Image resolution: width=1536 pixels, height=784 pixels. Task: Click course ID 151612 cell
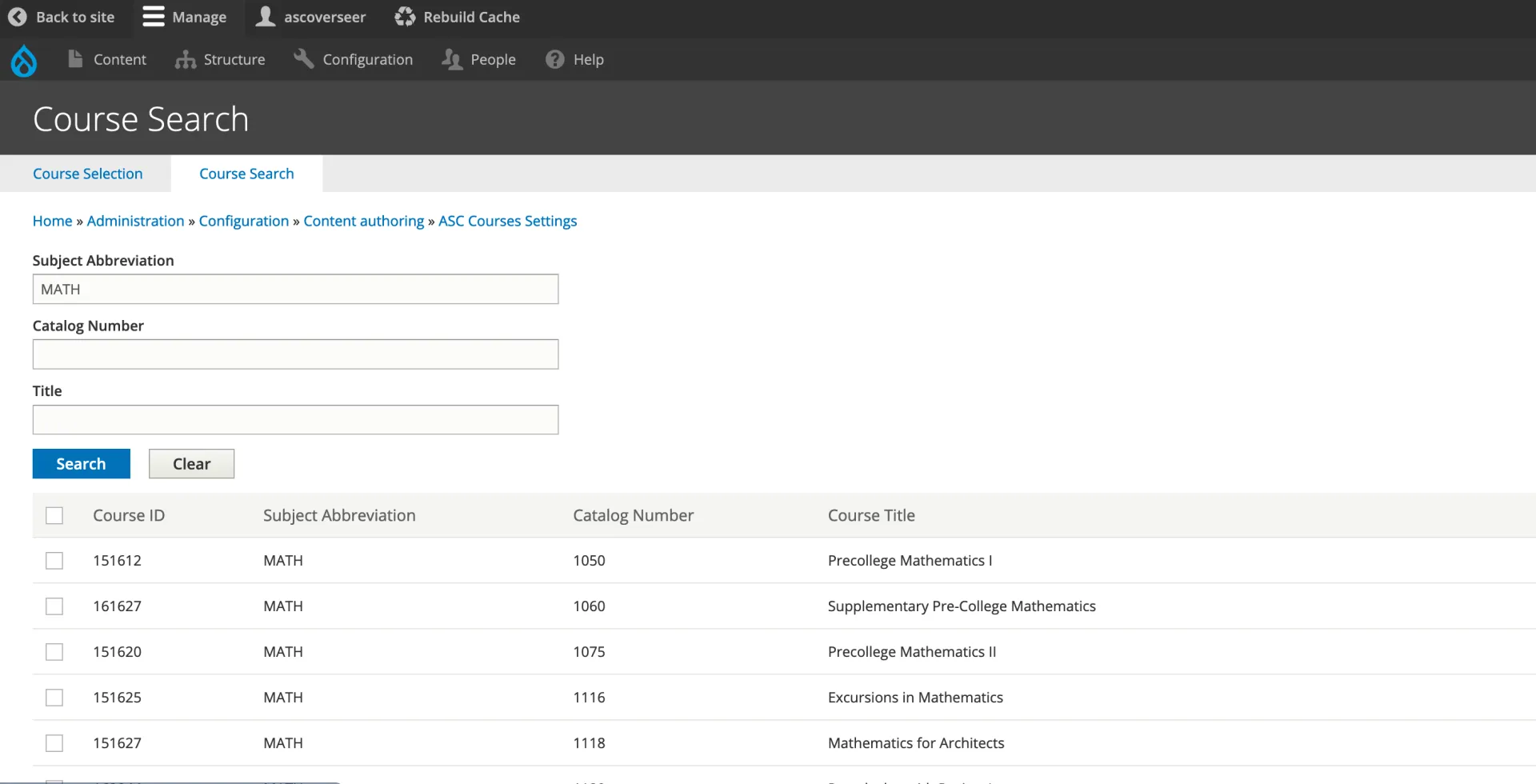(x=117, y=561)
